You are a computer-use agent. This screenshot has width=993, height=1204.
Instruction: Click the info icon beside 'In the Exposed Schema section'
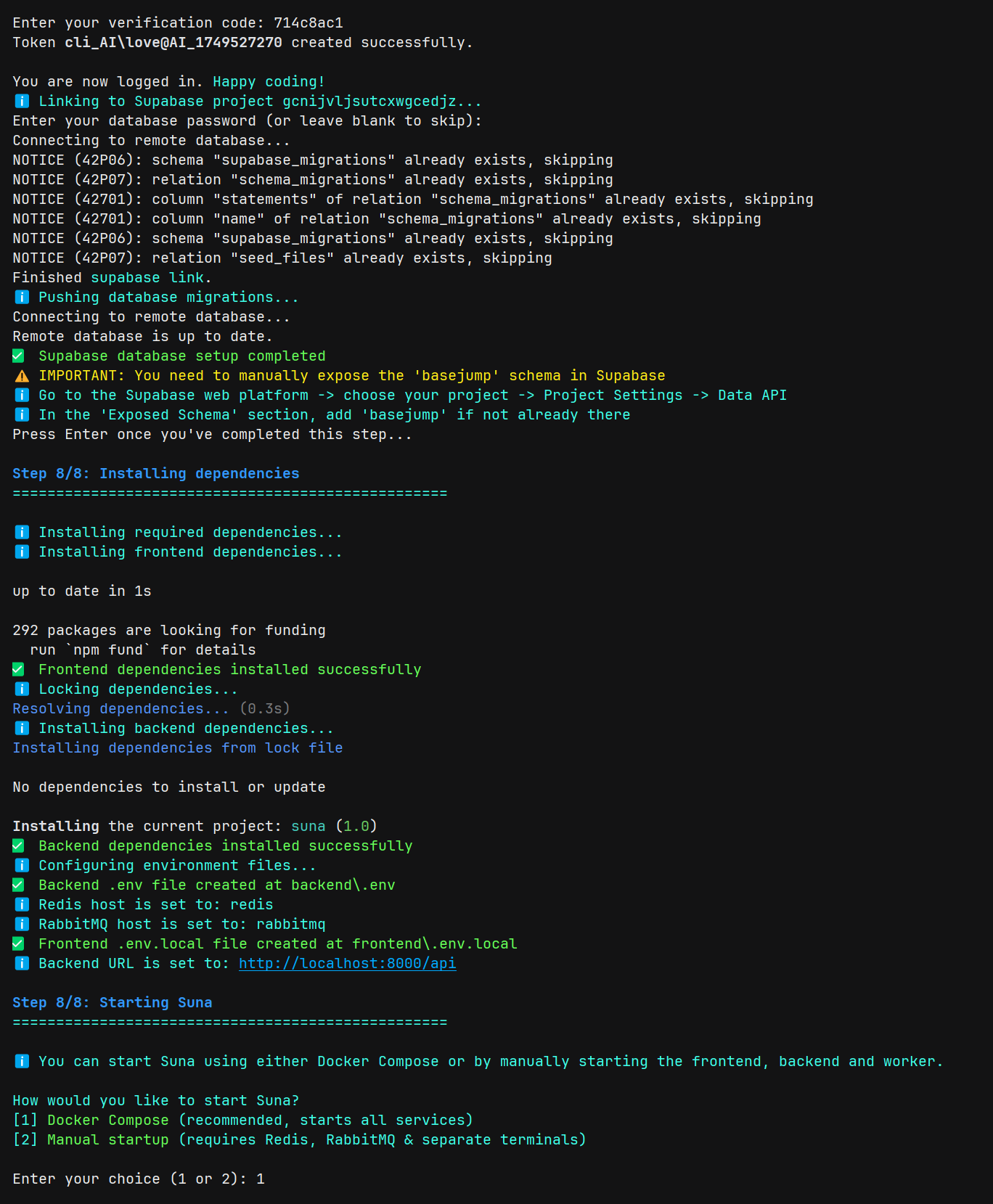coord(22,414)
